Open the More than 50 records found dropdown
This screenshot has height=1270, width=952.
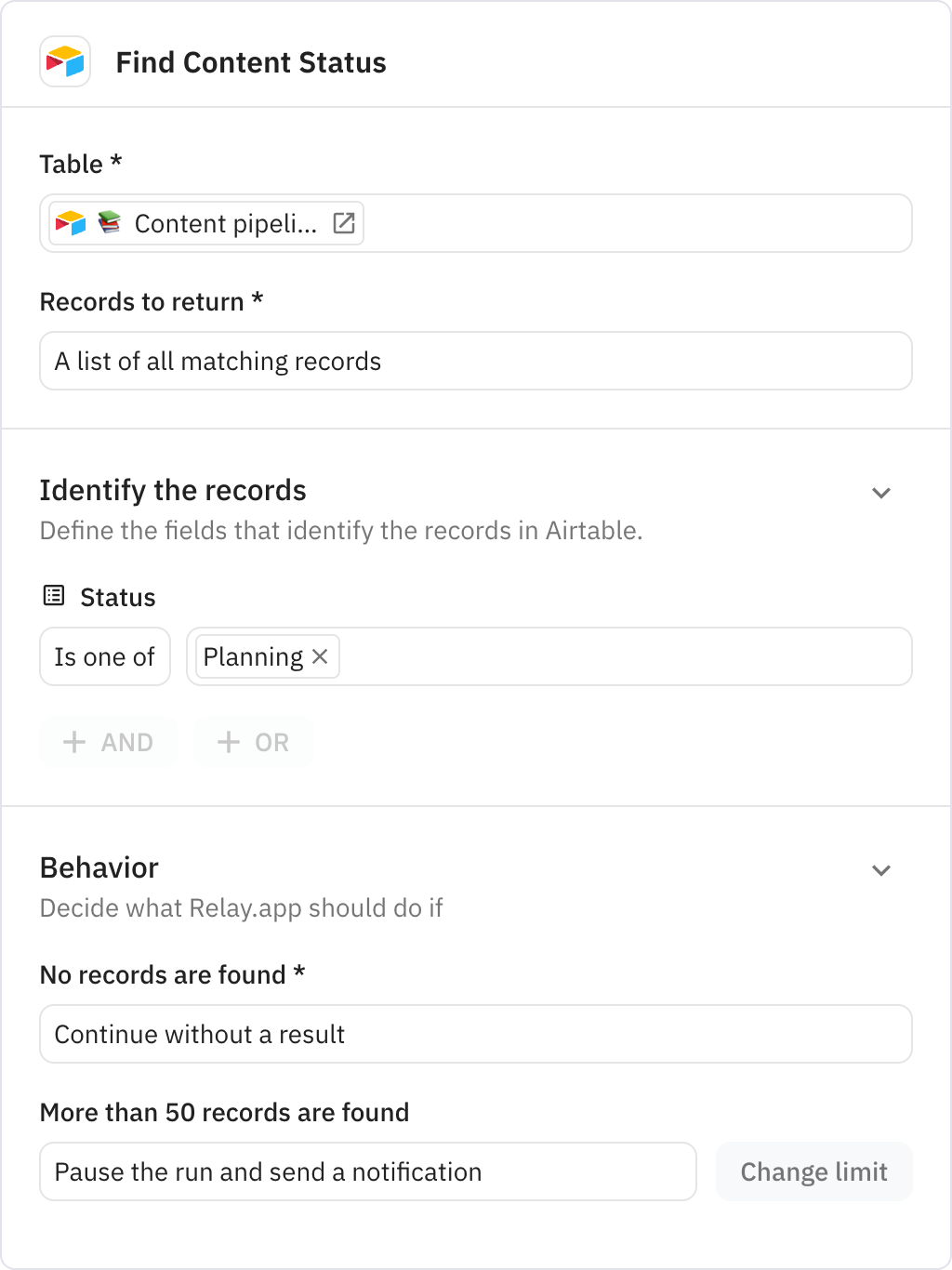pos(367,1171)
